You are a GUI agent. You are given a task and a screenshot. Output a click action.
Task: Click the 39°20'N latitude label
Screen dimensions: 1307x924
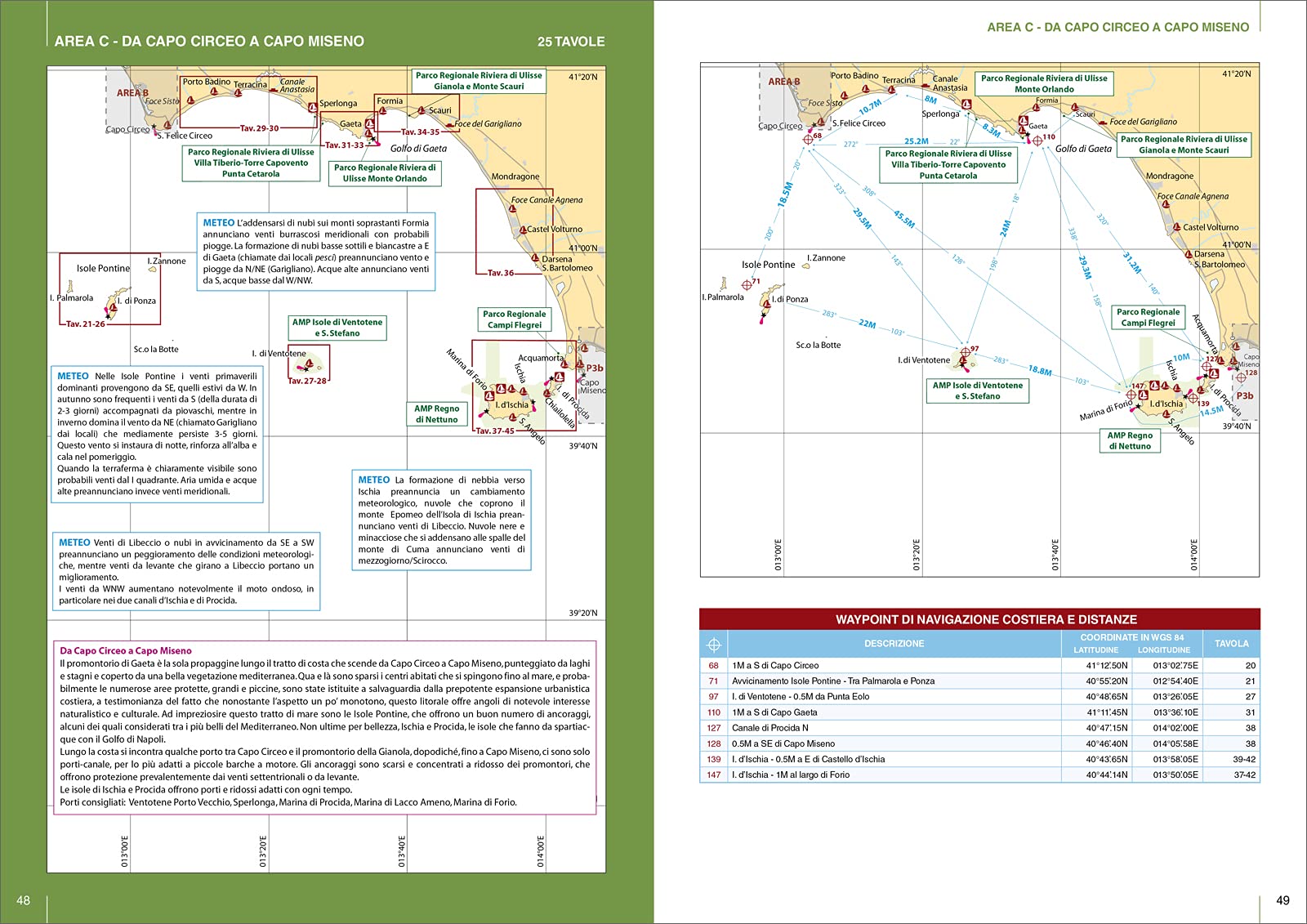(x=583, y=613)
